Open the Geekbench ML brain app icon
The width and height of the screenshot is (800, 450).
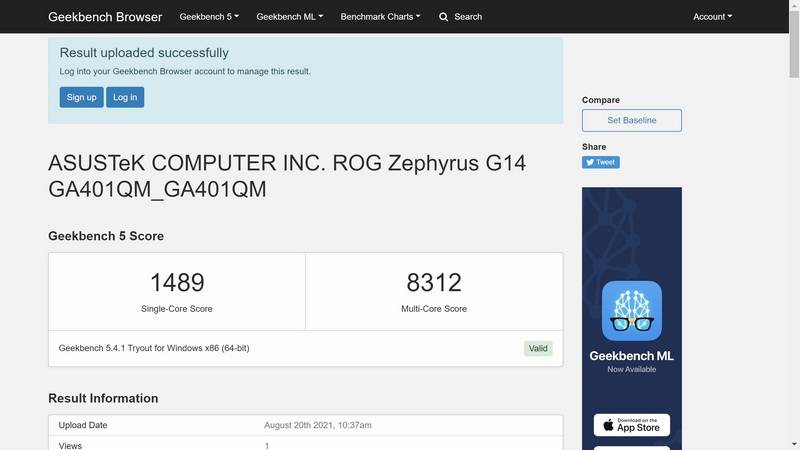(x=632, y=311)
